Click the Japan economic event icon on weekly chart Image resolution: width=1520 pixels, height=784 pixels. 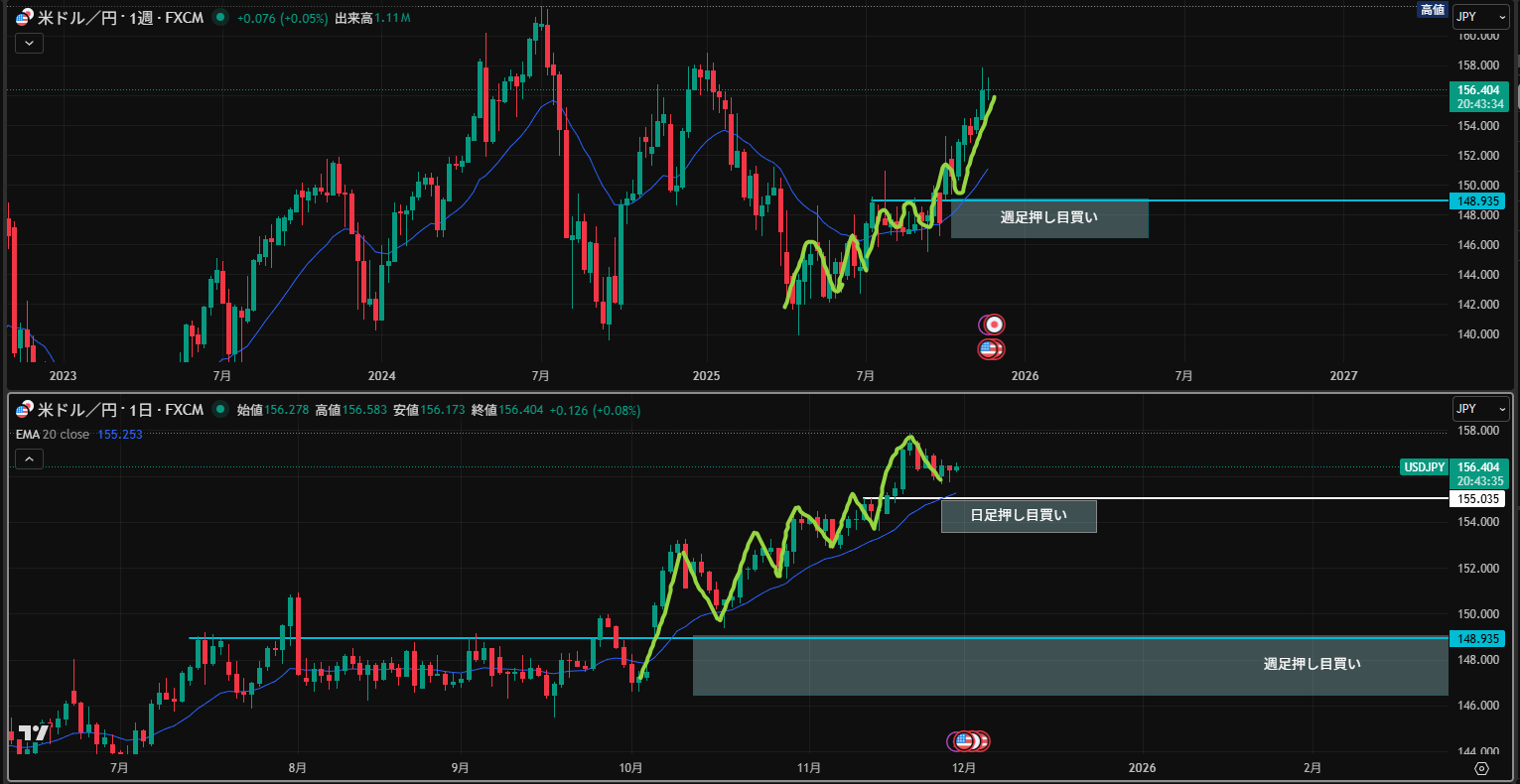[x=993, y=325]
